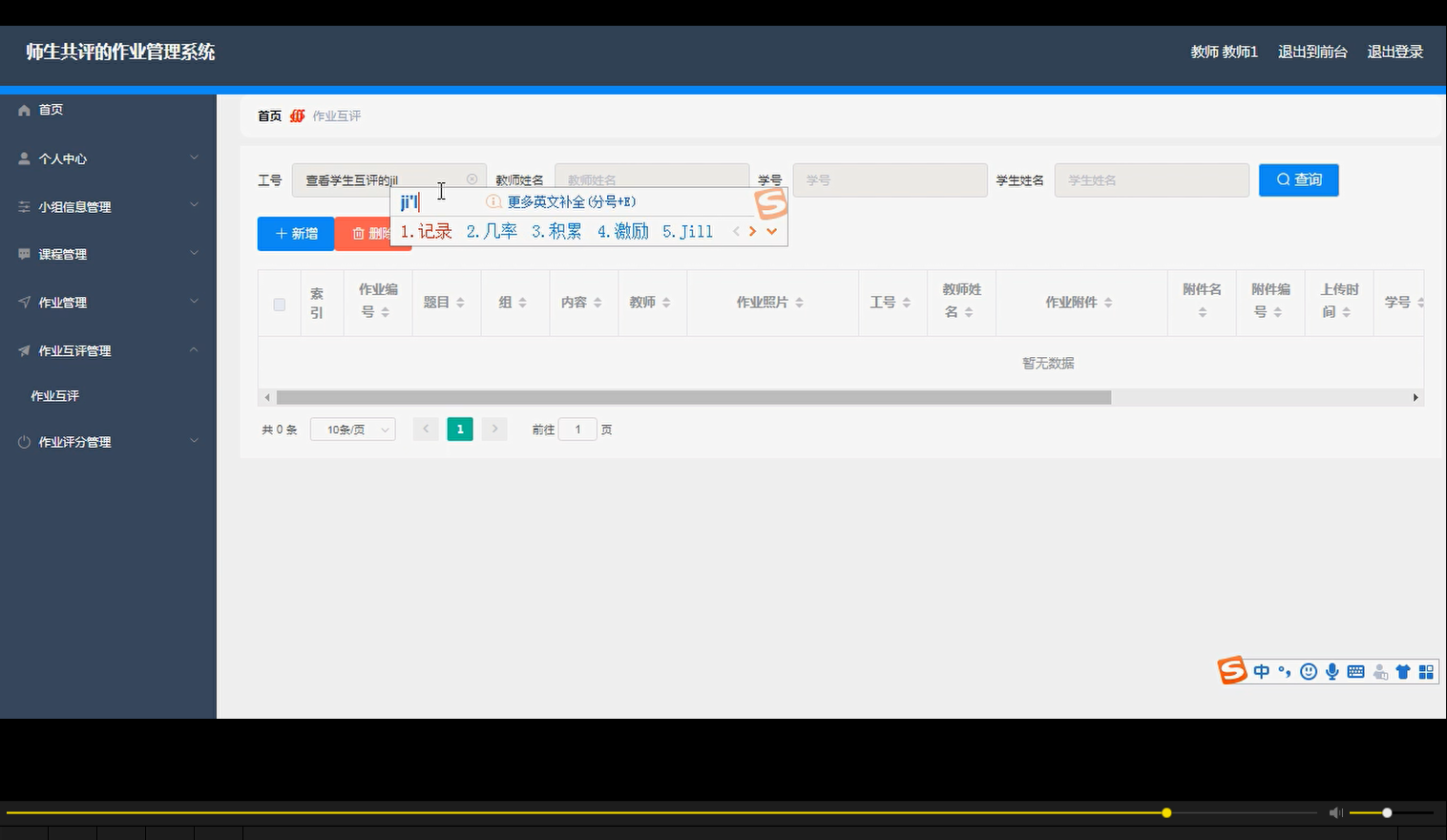Open the emoji picker on Sogou input bar

pyautogui.click(x=1309, y=671)
